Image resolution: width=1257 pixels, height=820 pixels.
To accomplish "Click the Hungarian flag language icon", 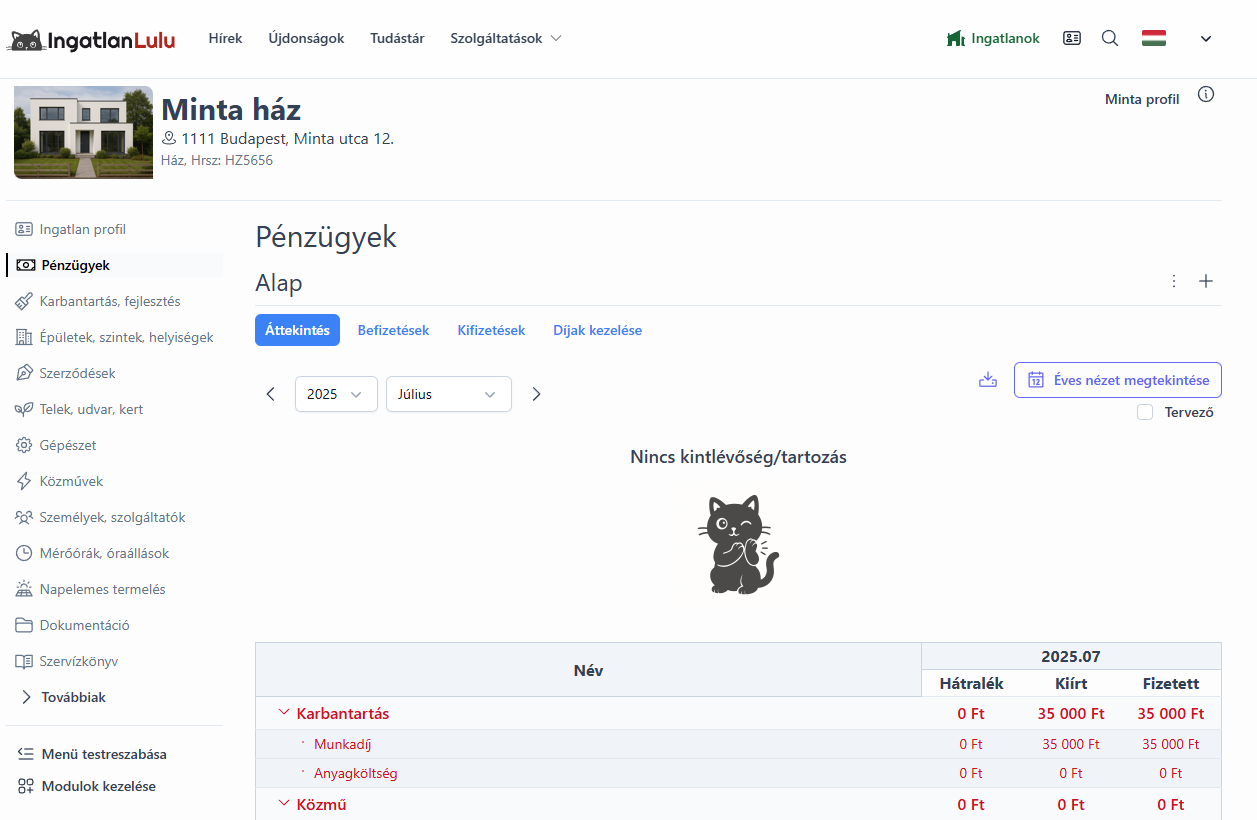I will 1154,39.
